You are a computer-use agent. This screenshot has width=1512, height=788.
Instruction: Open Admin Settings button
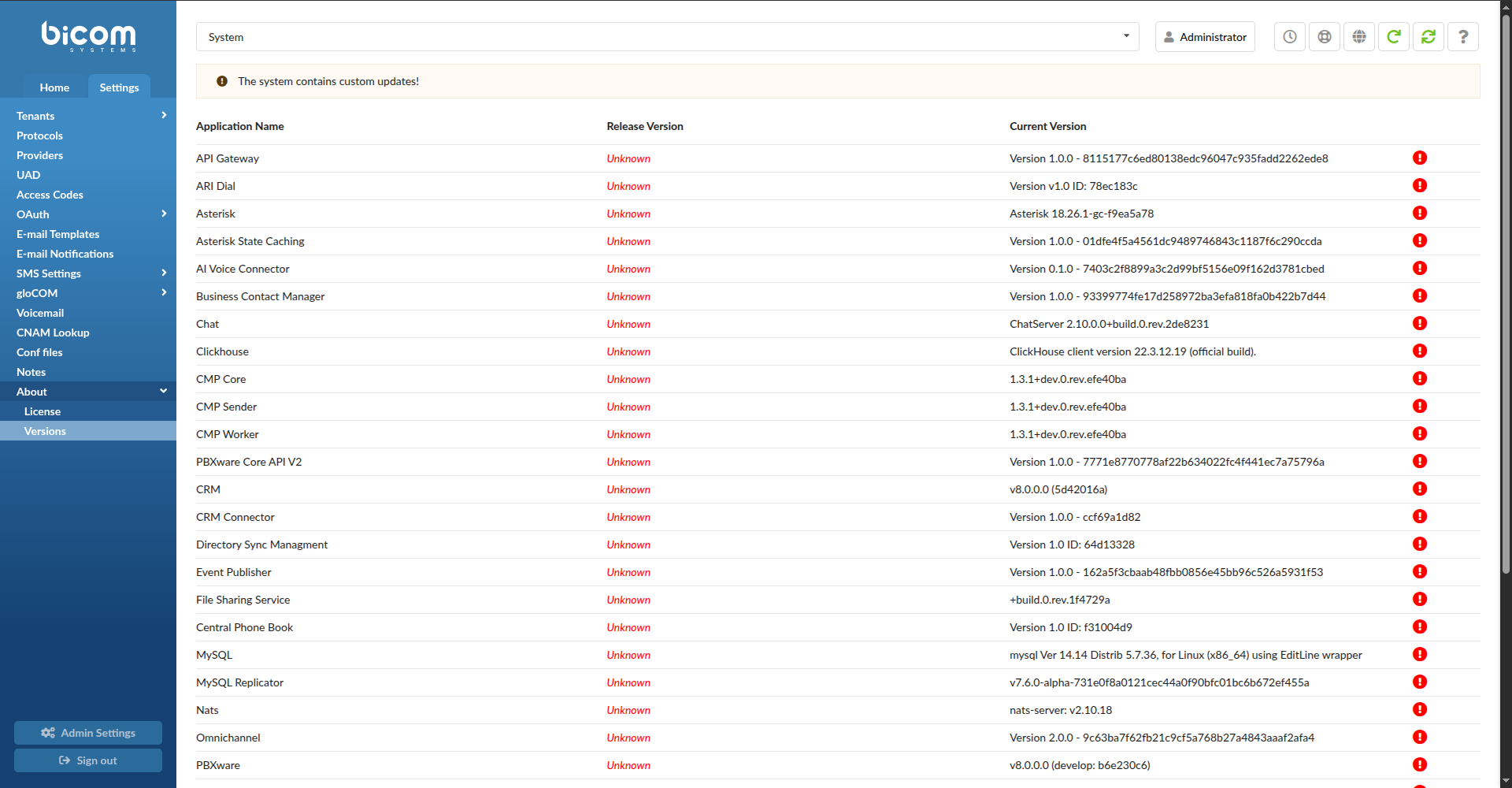click(88, 733)
